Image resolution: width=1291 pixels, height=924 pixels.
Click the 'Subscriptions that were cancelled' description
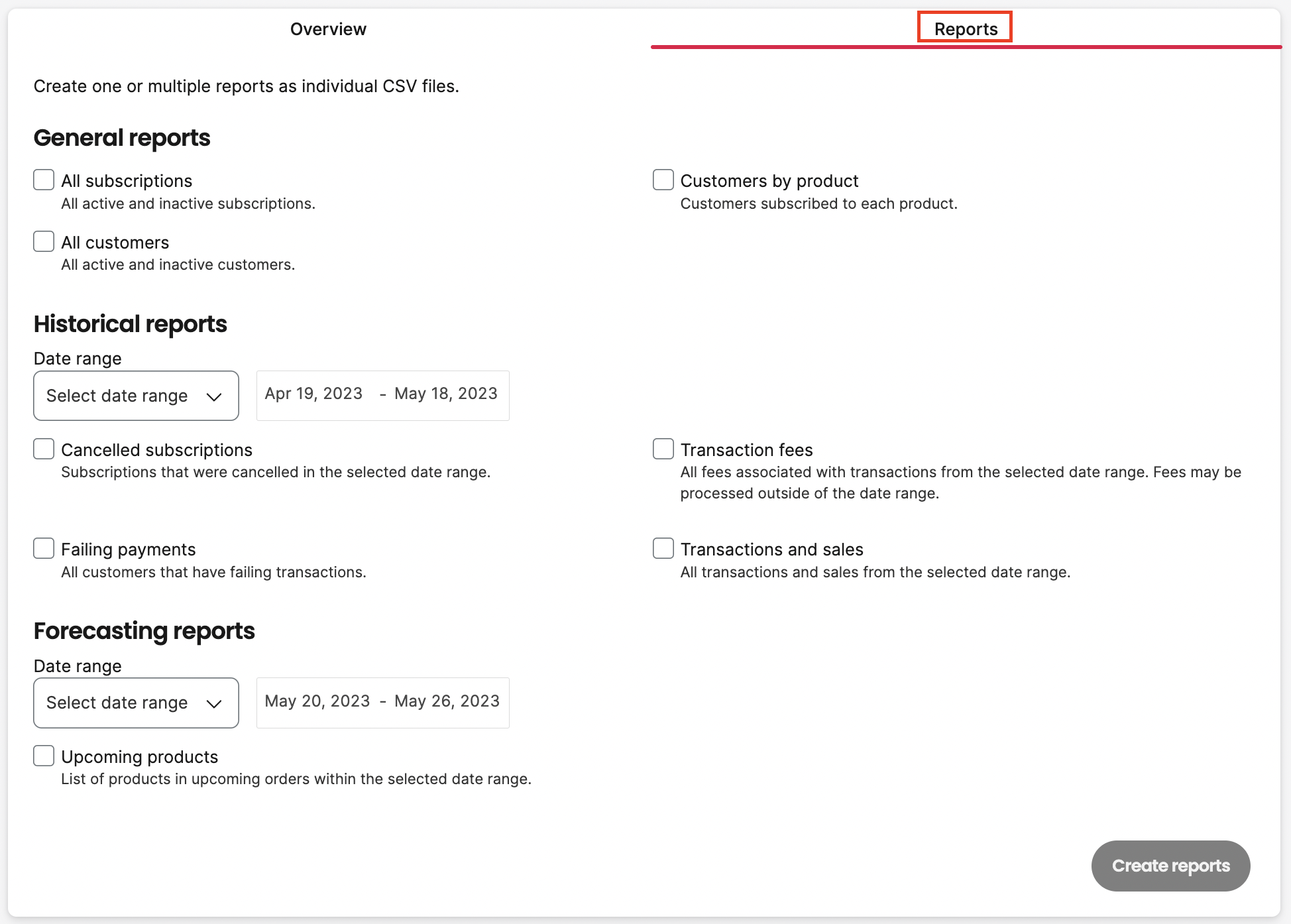point(276,472)
